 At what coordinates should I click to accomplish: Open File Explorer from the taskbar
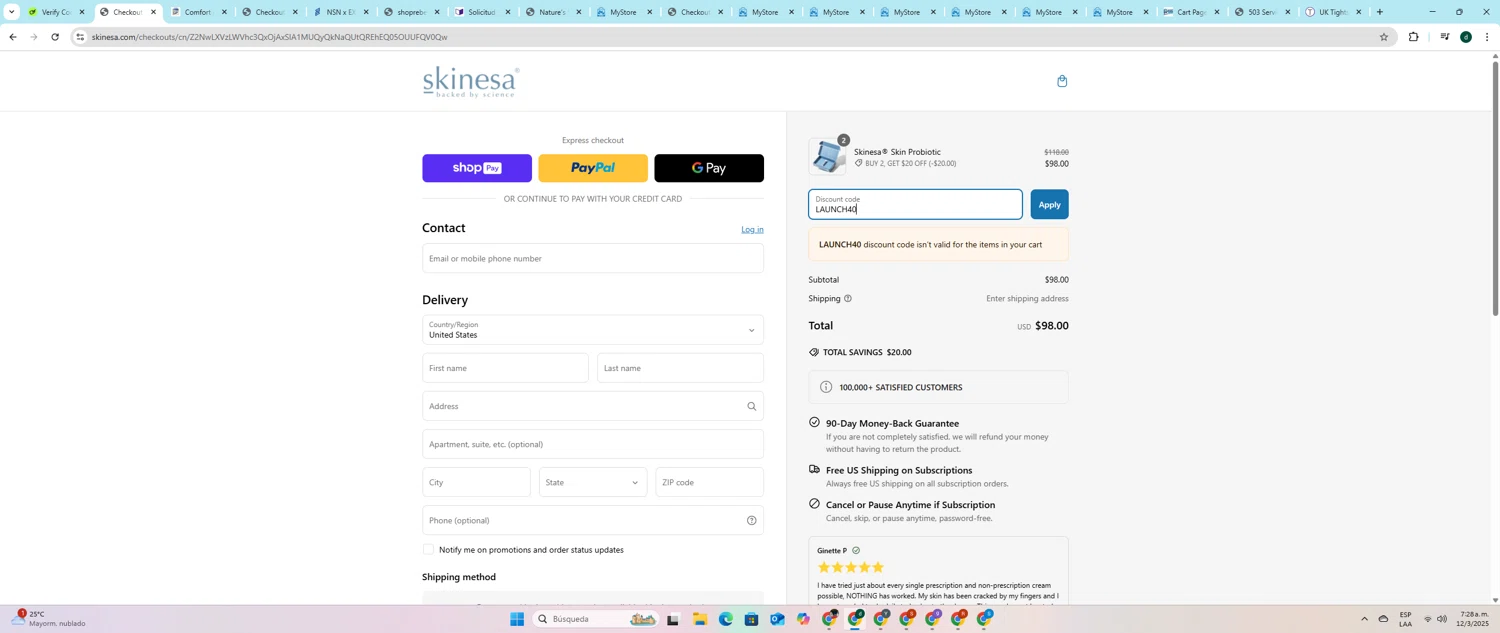coord(699,619)
